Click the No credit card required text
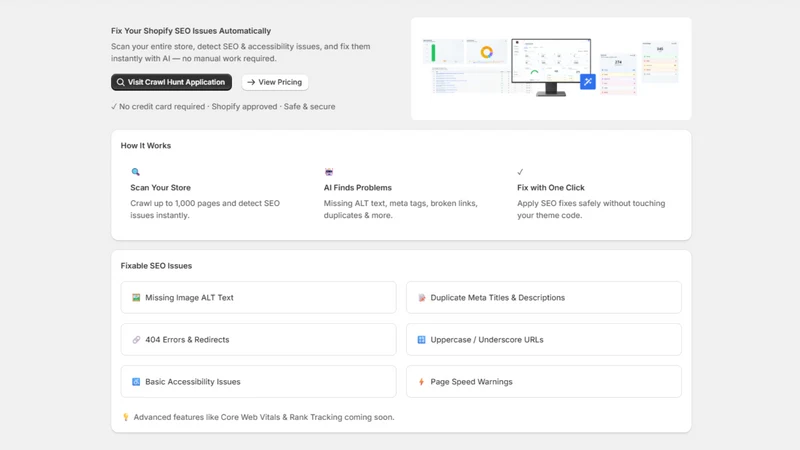 pyautogui.click(x=223, y=107)
